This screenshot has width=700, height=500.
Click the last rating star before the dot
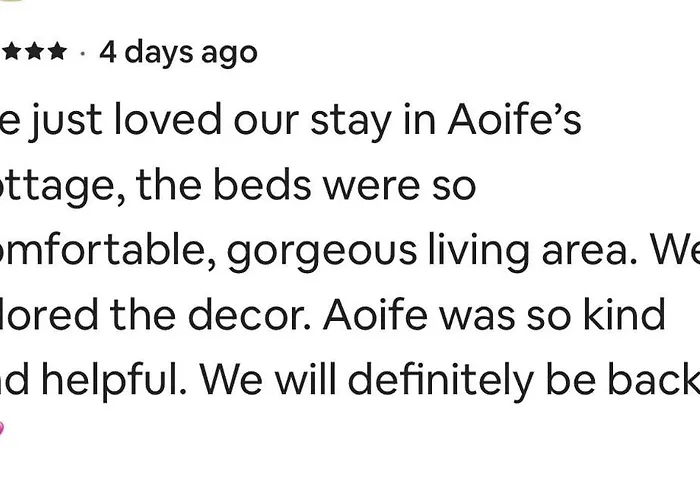(58, 51)
